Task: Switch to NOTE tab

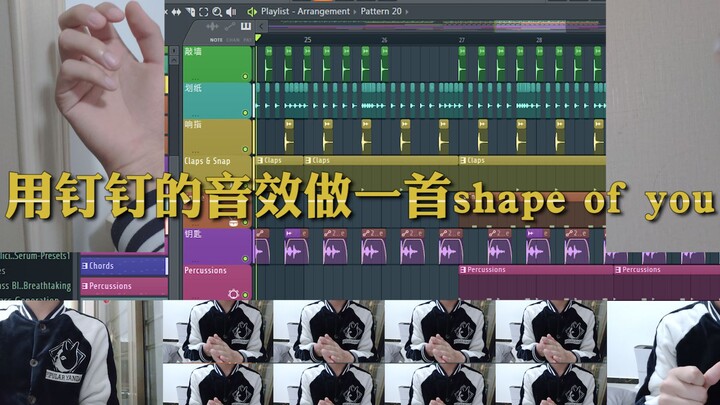Action: point(216,40)
